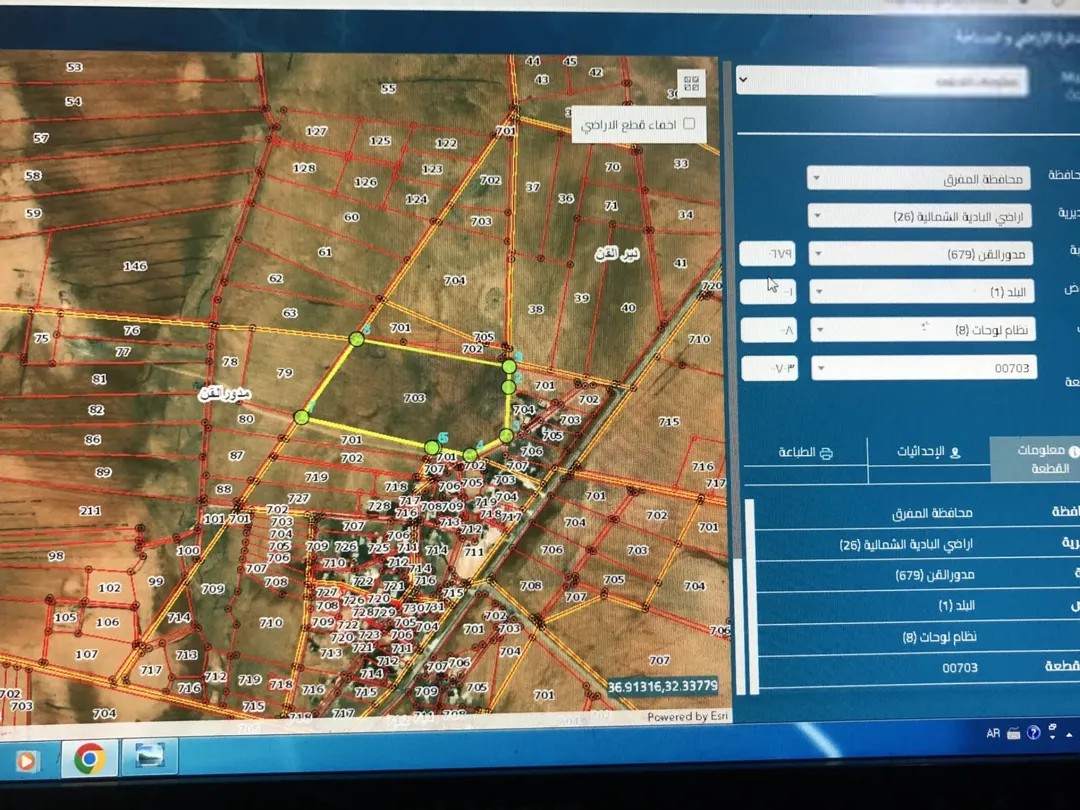Click the info icon on معلومات القطعة tab
Viewport: 1080px width, 810px height.
[1073, 452]
